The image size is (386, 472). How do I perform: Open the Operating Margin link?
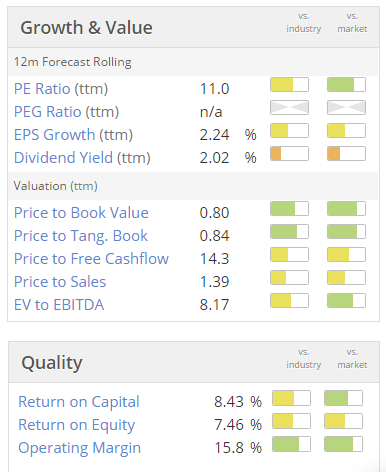click(x=79, y=448)
